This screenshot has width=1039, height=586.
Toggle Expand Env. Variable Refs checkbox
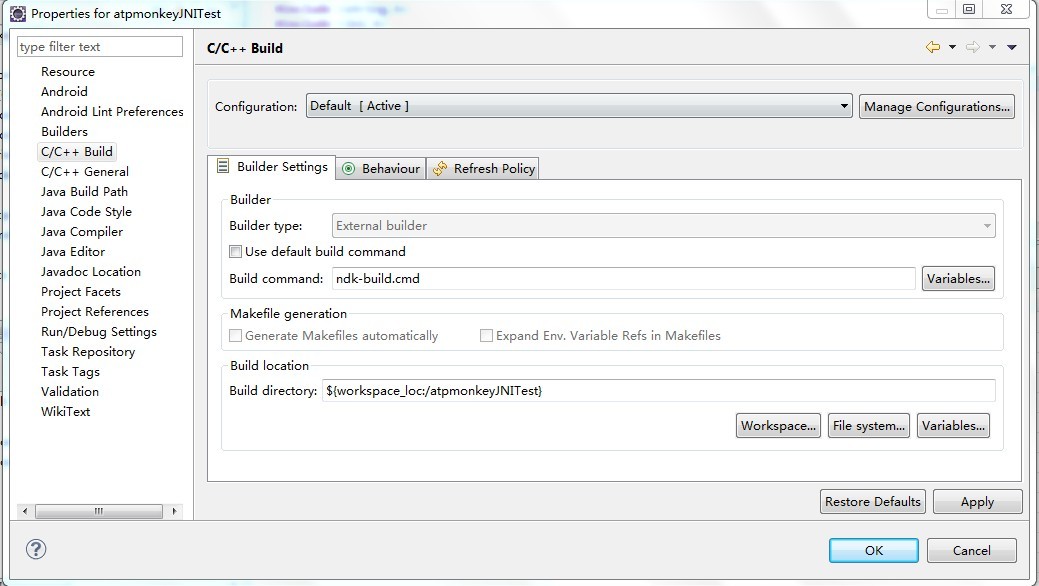coord(486,336)
